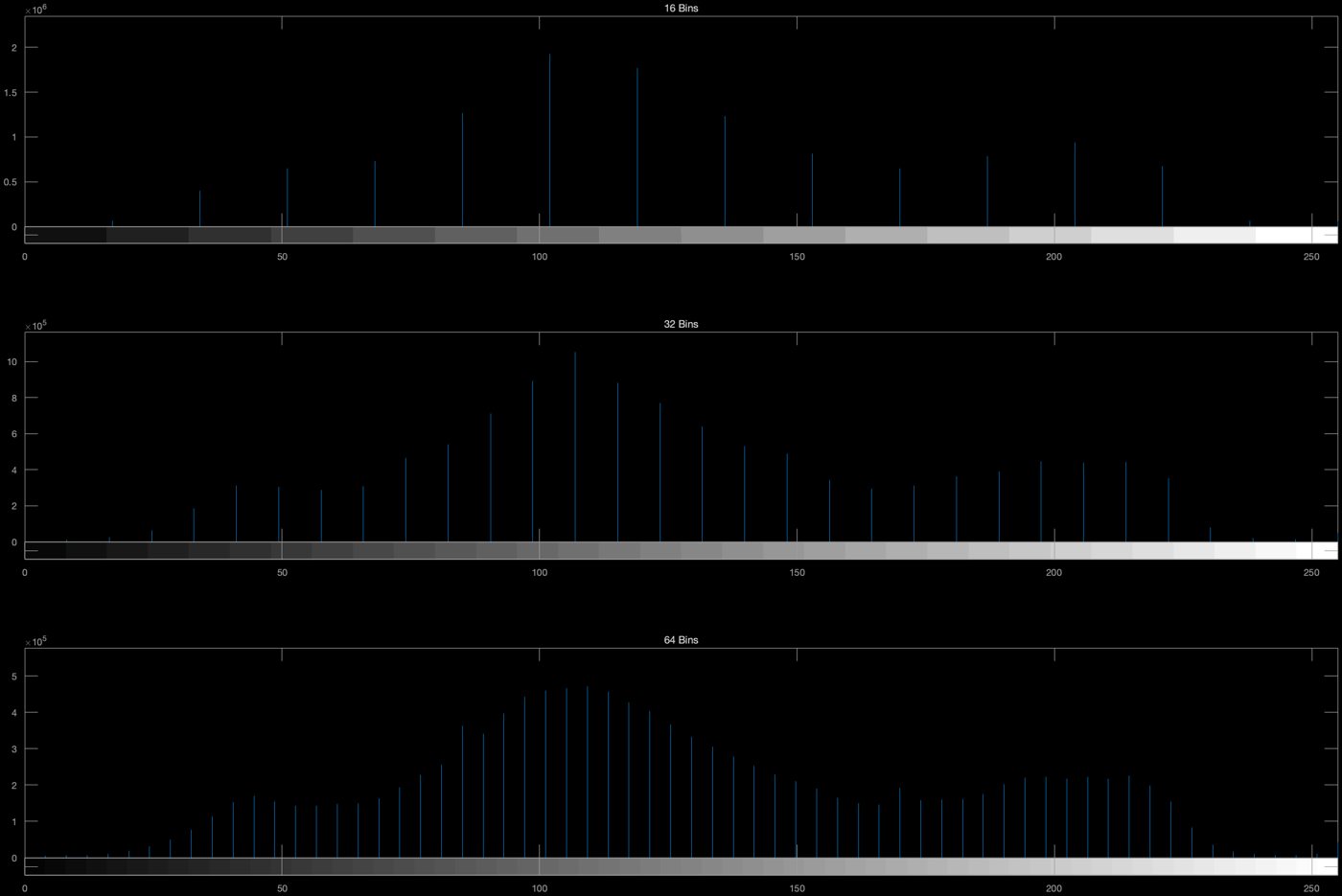
Task: Click x-axis tick "50" under 32 Bins plot
Action: [282, 572]
